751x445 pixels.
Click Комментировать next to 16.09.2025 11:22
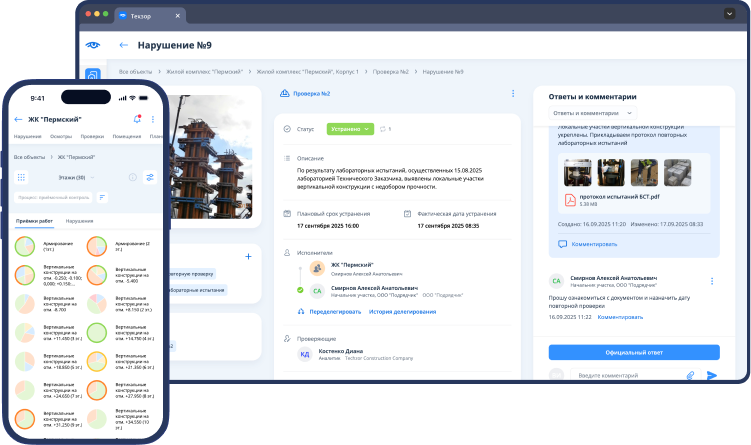[x=620, y=317]
